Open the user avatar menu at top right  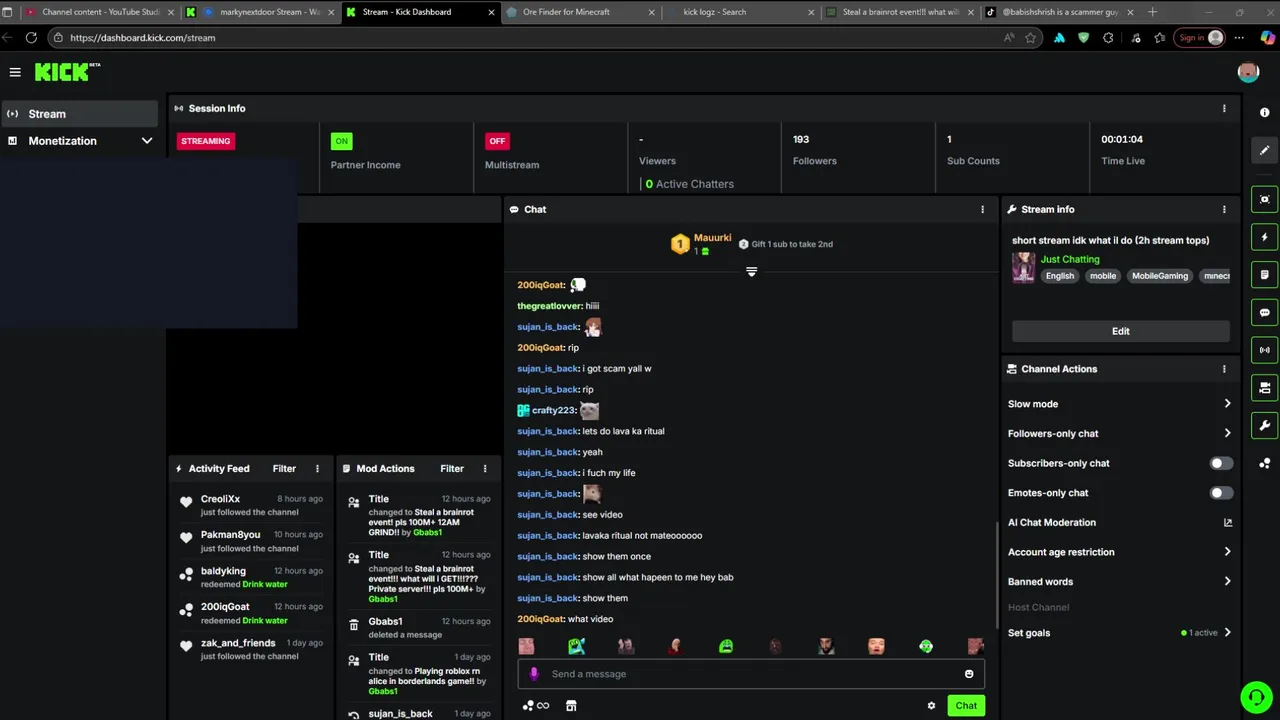pos(1248,72)
